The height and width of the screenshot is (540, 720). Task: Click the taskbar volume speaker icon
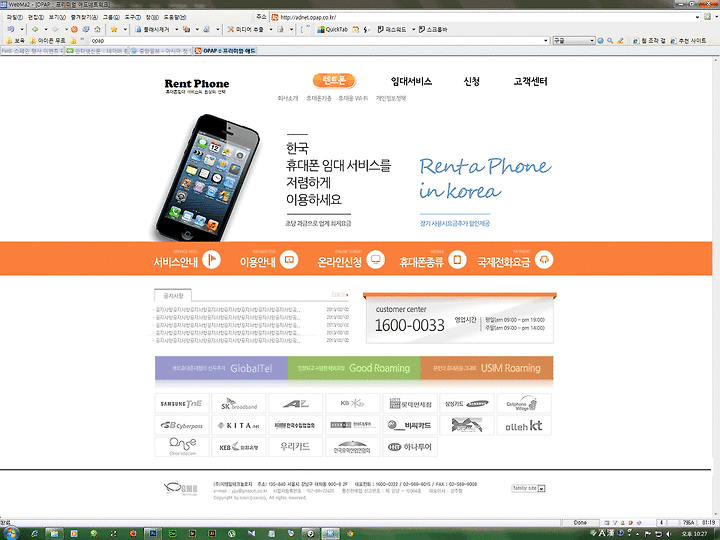tap(668, 534)
